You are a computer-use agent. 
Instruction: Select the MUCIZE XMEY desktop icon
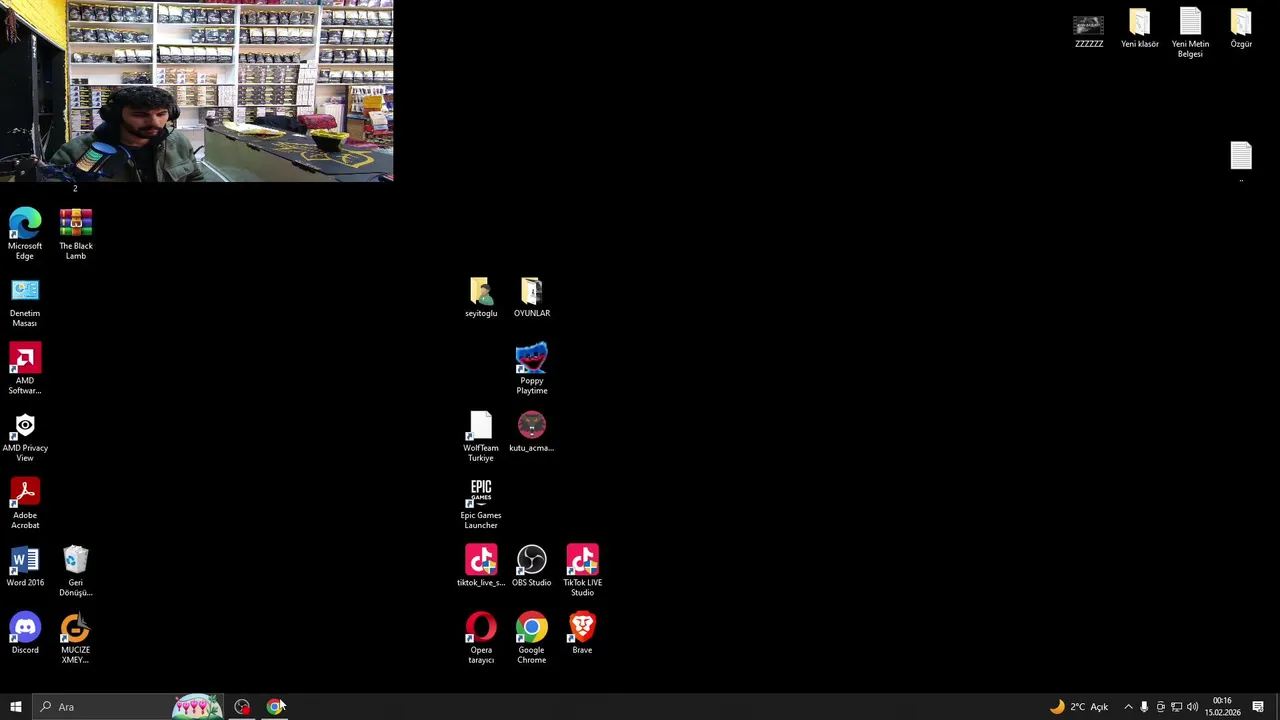click(x=76, y=638)
